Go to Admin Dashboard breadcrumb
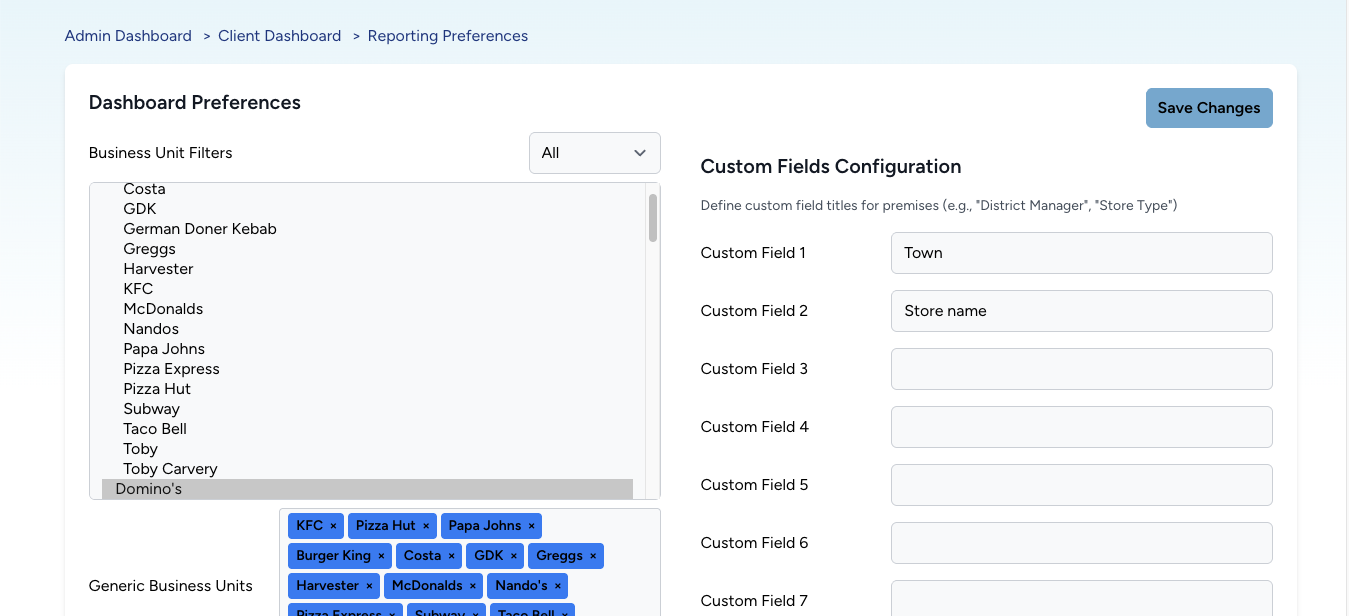Viewport: 1349px width, 616px height. (128, 36)
